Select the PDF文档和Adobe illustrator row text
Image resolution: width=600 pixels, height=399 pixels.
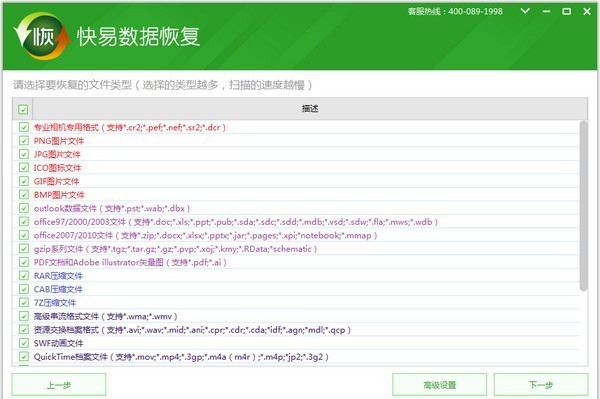click(130, 262)
